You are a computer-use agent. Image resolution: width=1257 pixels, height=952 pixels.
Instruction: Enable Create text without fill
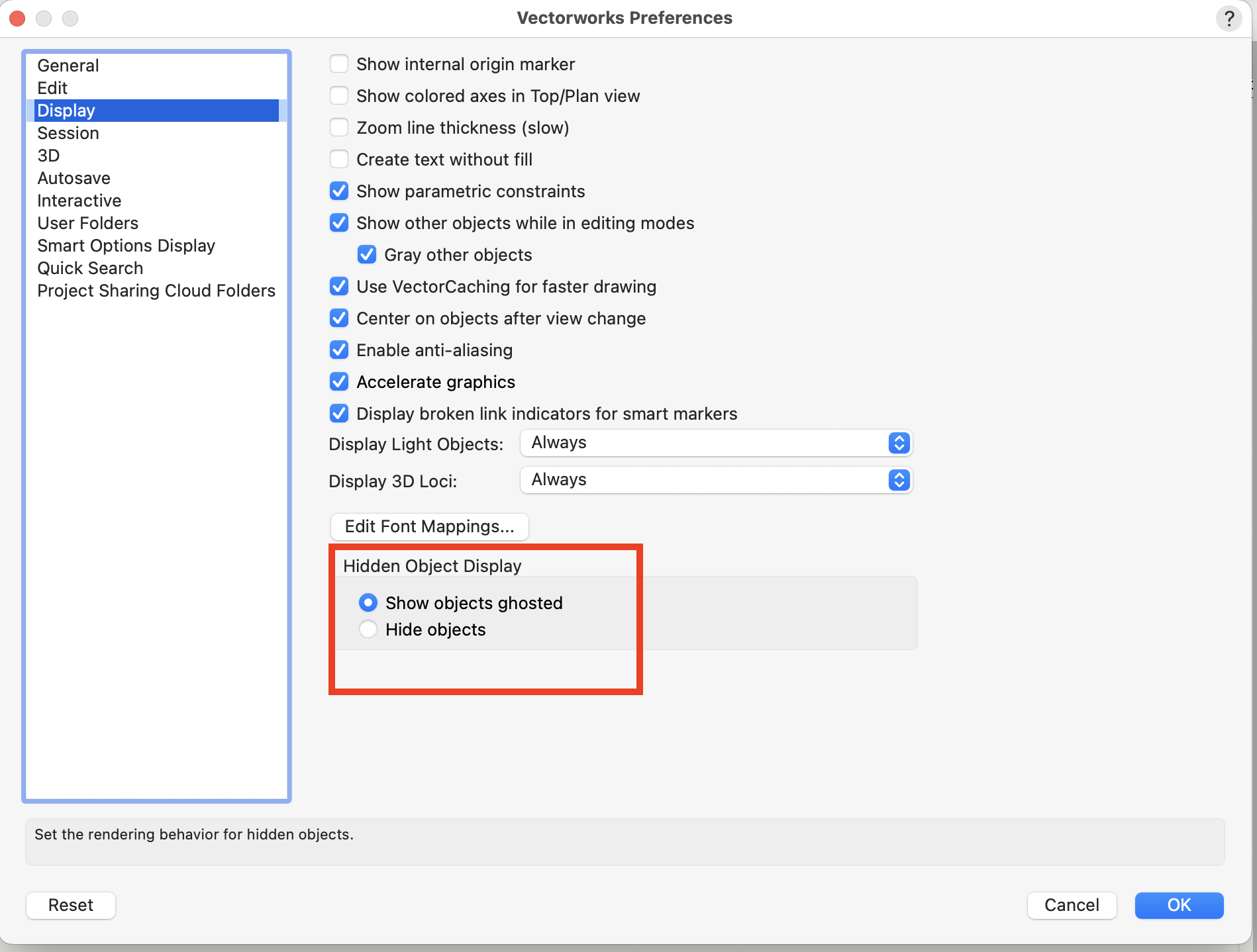pyautogui.click(x=339, y=159)
